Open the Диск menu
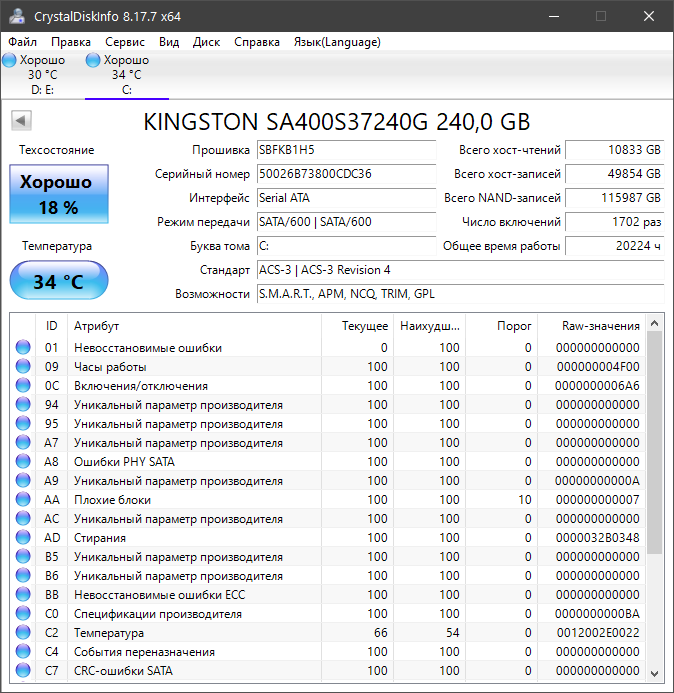 [x=206, y=42]
